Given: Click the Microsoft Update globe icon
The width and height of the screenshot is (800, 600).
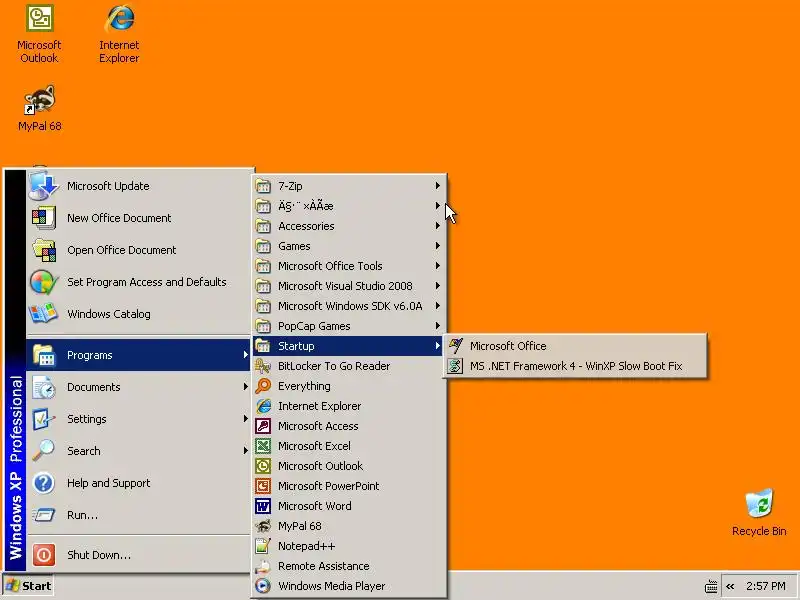Looking at the screenshot, I should [x=43, y=186].
